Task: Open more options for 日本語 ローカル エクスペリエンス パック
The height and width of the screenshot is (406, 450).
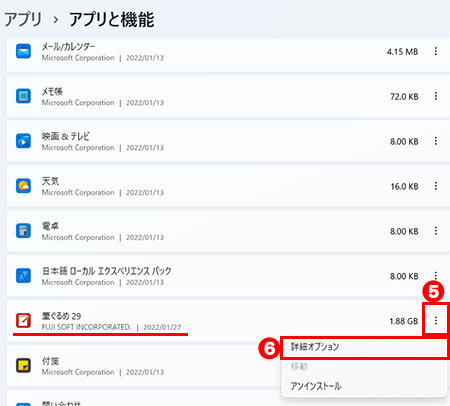Action: [436, 275]
